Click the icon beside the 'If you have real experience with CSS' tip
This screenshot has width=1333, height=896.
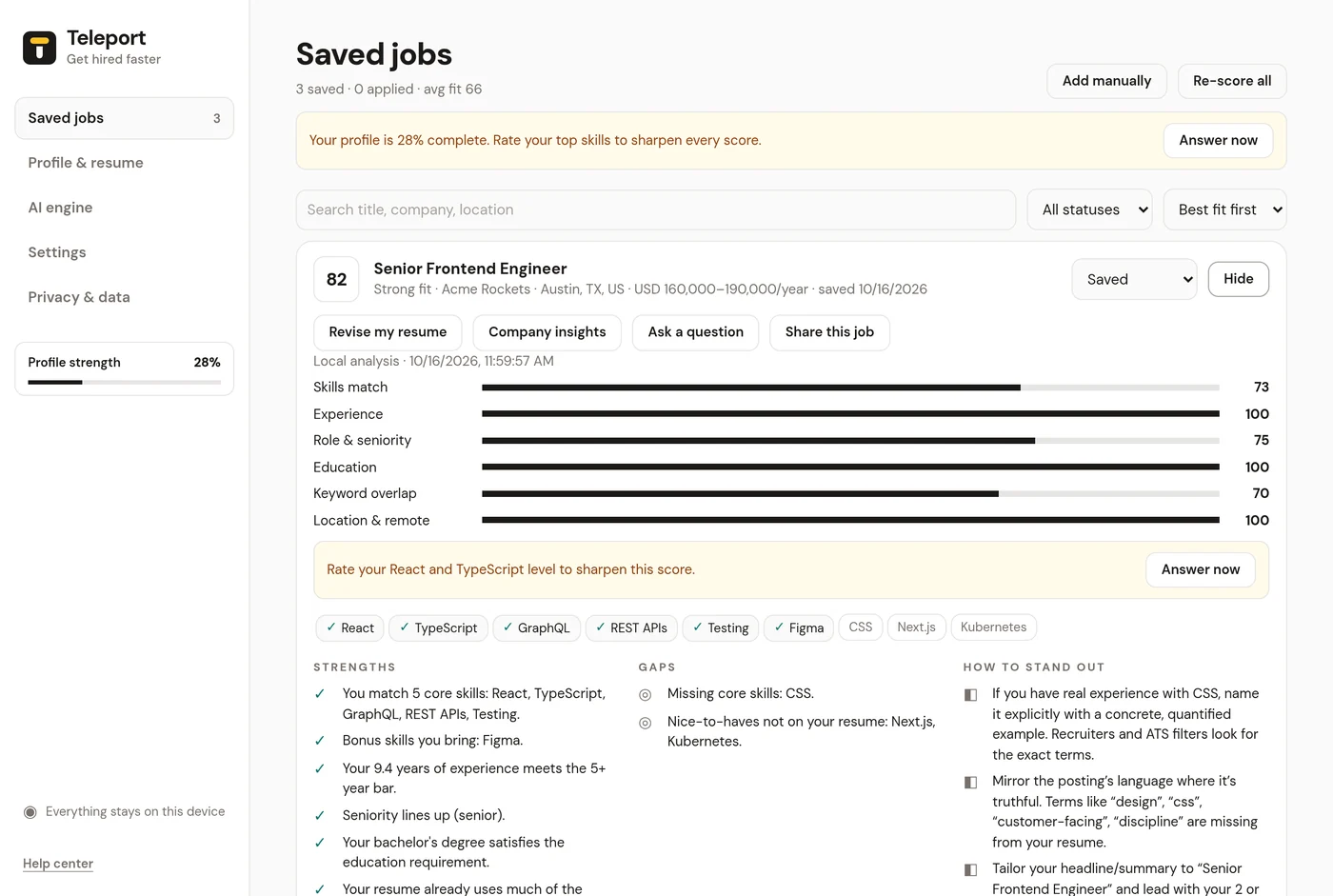coord(970,695)
